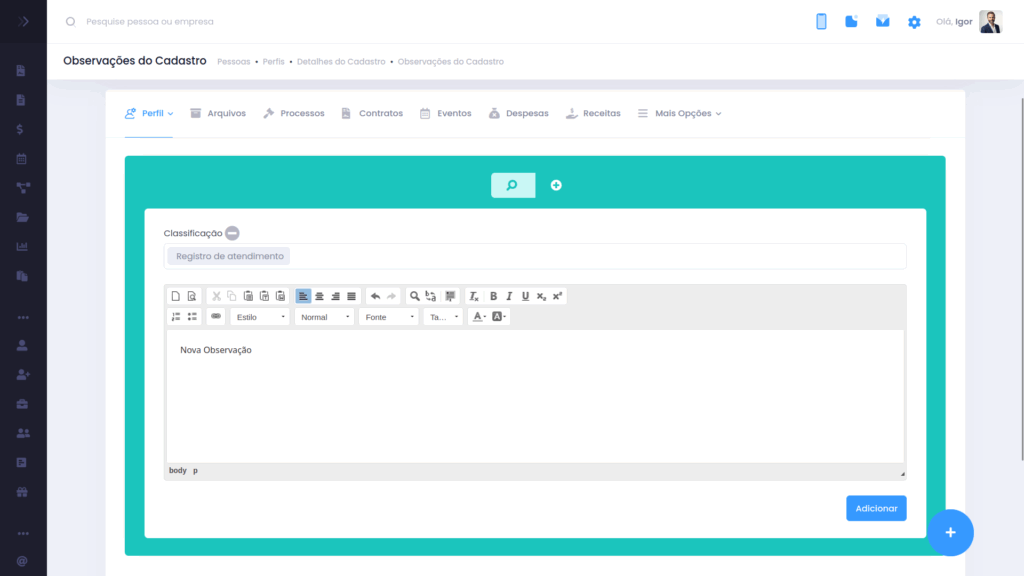Undo the last edit
This screenshot has width=1024, height=576.
click(x=376, y=296)
